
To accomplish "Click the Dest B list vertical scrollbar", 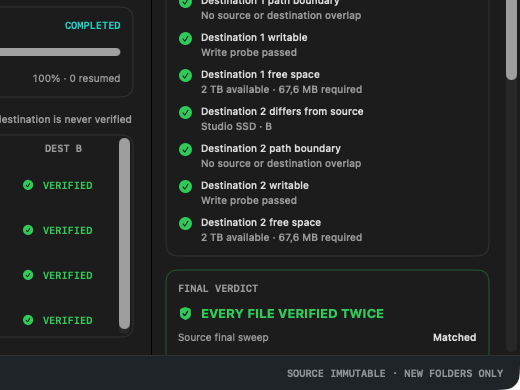I will tap(124, 234).
